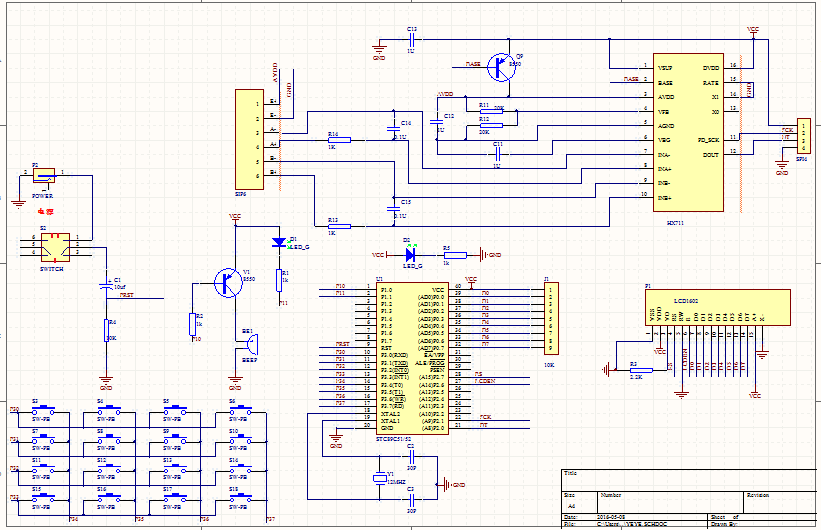Select the V1 transistor near the buzzer
Image resolution: width=821 pixels, height=530 pixels.
tap(229, 283)
